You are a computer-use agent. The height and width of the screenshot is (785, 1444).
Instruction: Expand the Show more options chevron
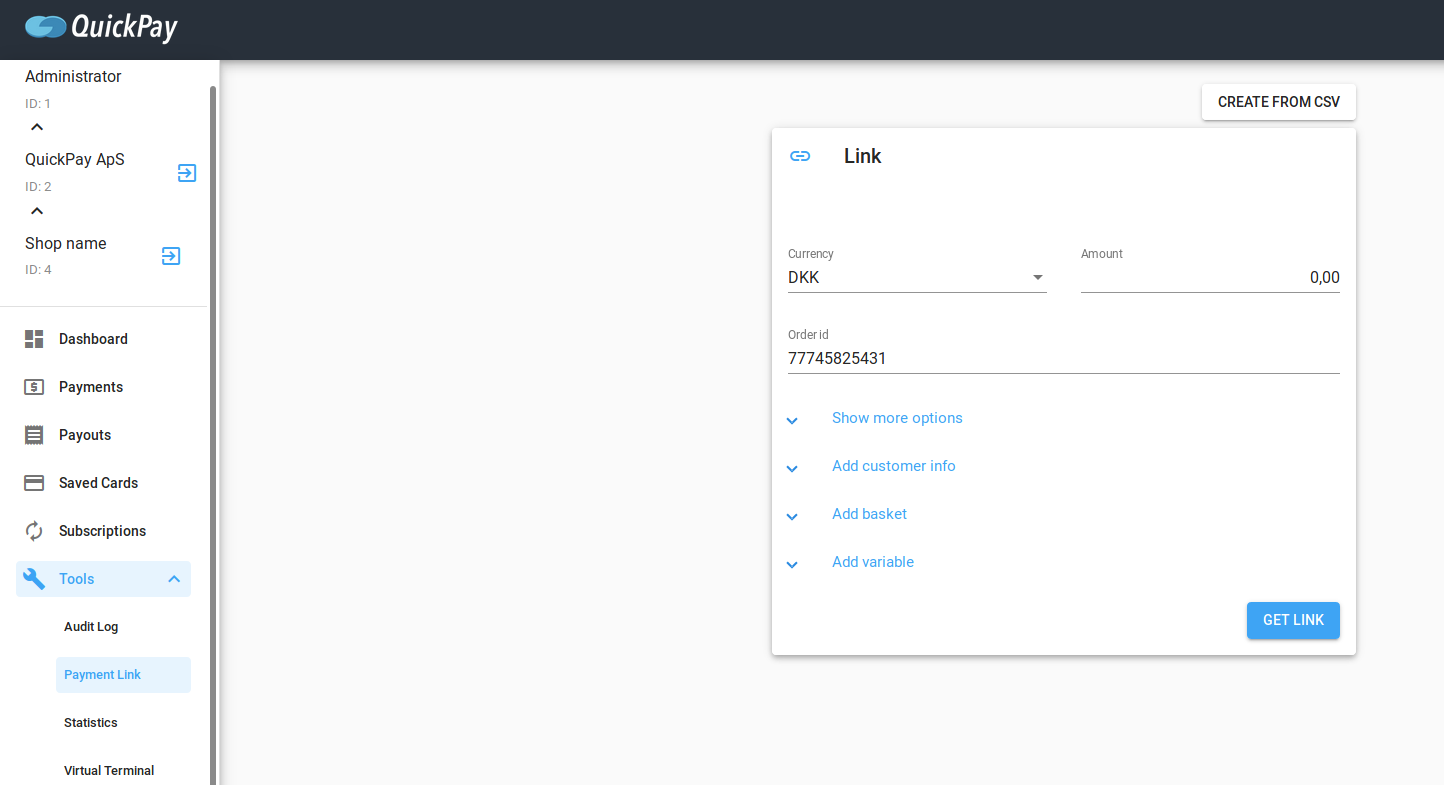click(x=792, y=420)
